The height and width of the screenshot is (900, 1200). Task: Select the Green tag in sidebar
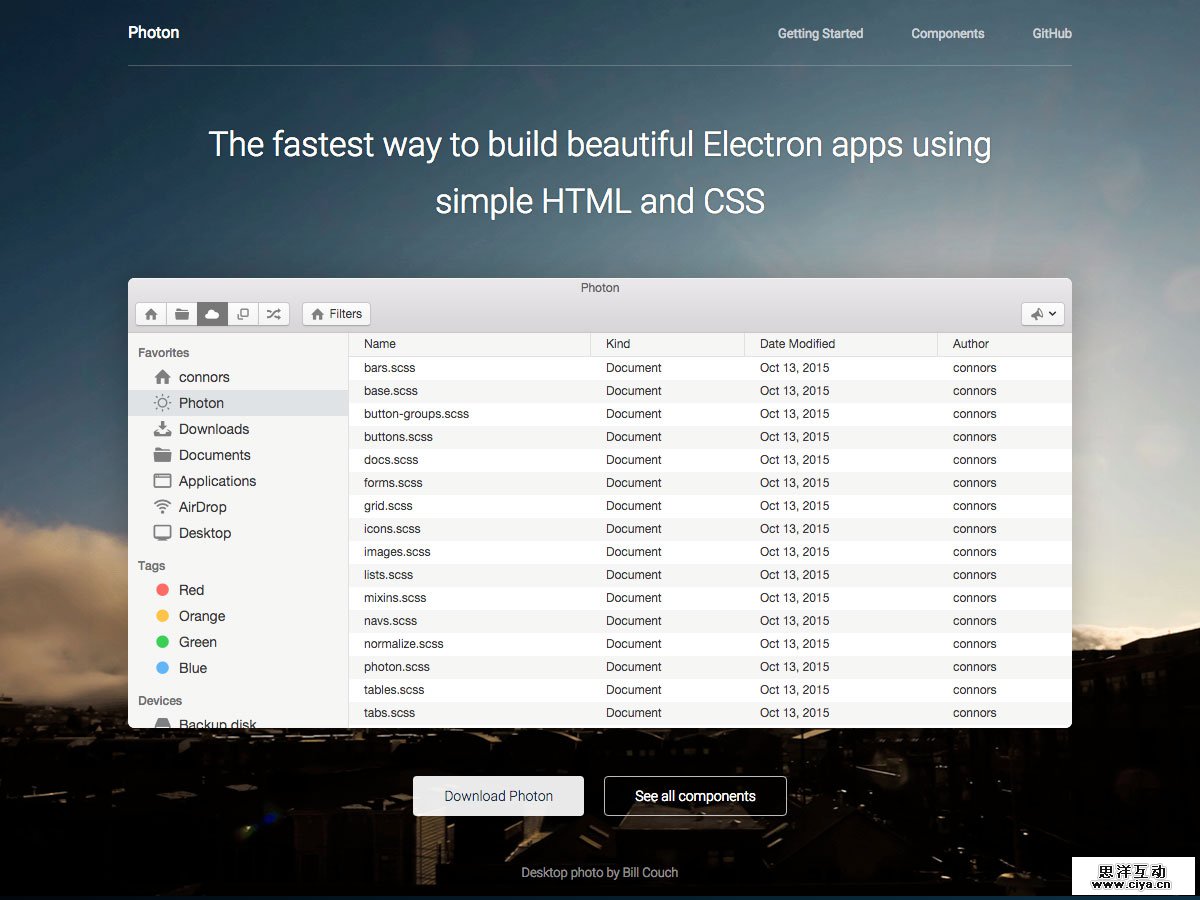[x=197, y=642]
